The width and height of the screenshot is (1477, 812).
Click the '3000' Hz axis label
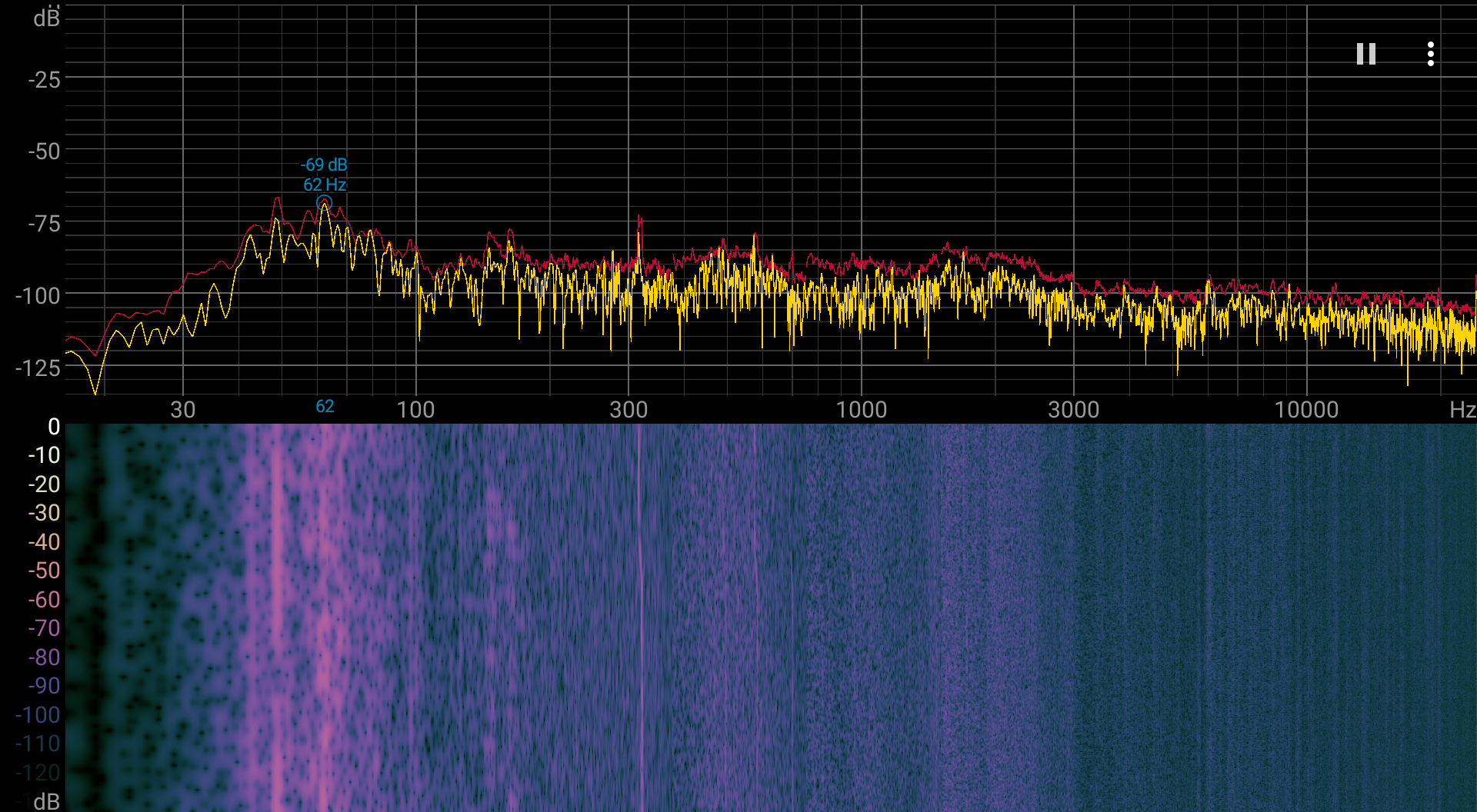click(x=1074, y=409)
